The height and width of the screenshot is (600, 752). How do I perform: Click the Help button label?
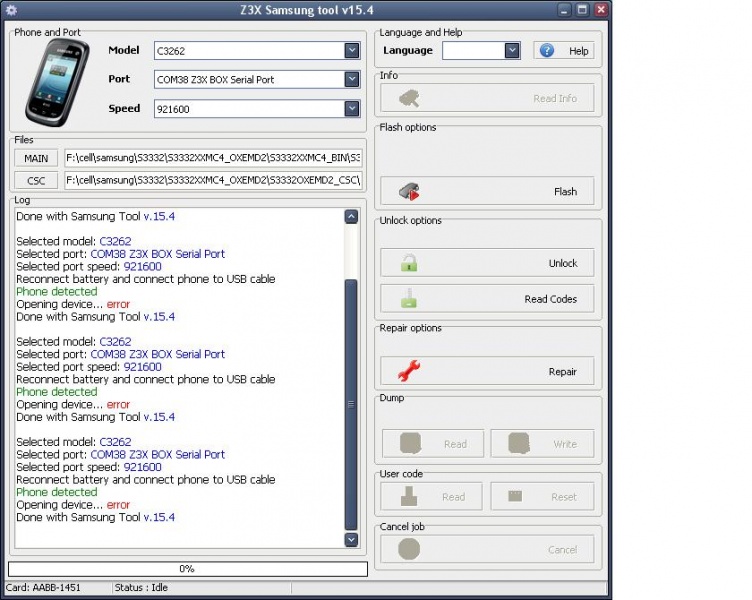click(578, 51)
